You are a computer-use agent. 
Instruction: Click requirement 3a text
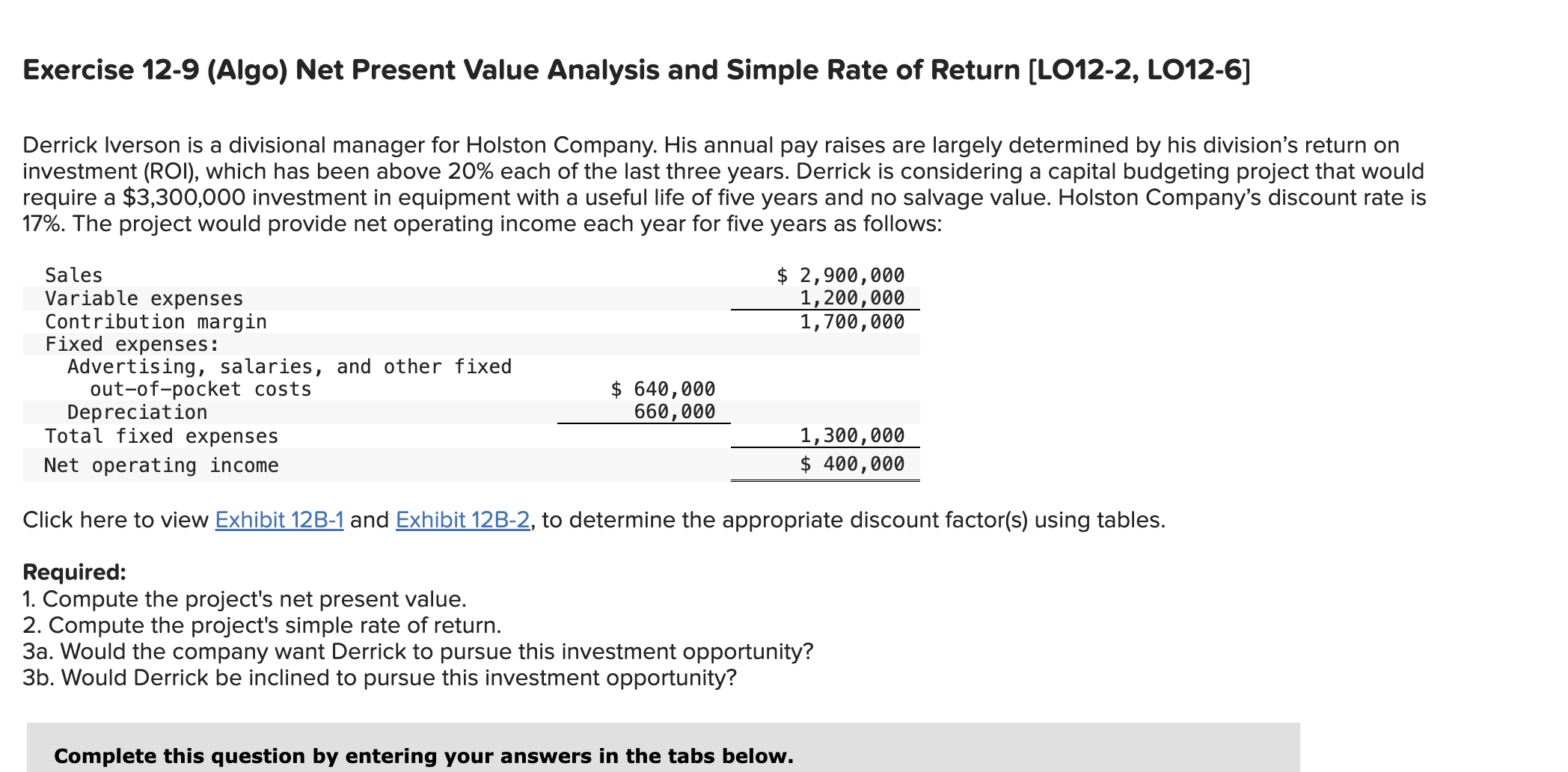click(x=417, y=651)
